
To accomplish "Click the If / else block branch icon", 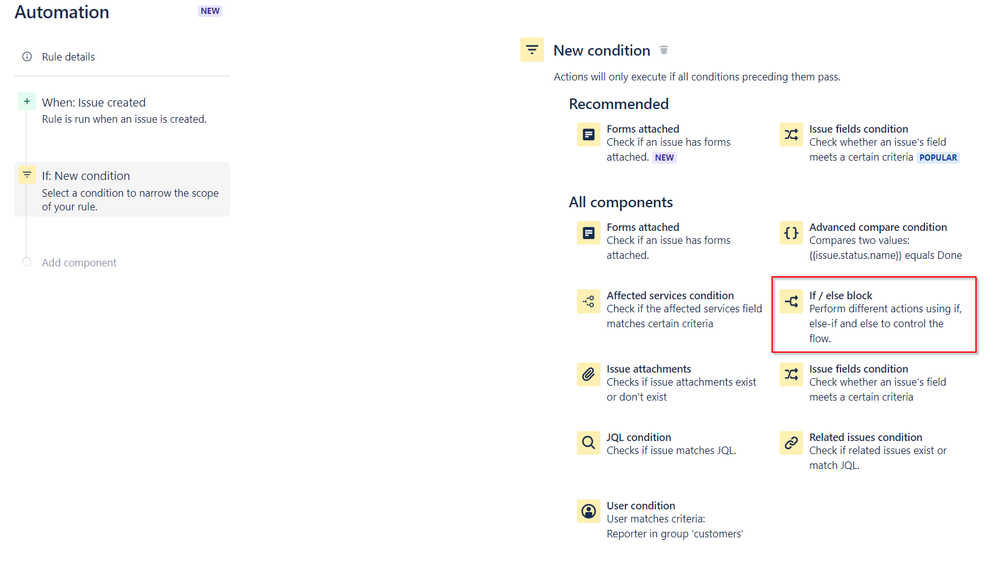I will click(x=790, y=301).
